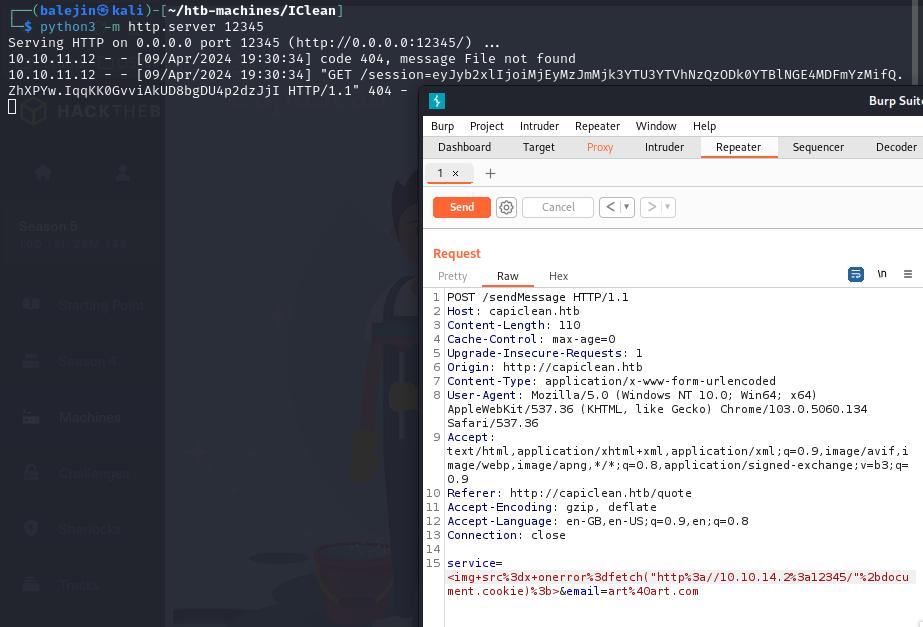Click the Accept-Language header line

pos(597,521)
